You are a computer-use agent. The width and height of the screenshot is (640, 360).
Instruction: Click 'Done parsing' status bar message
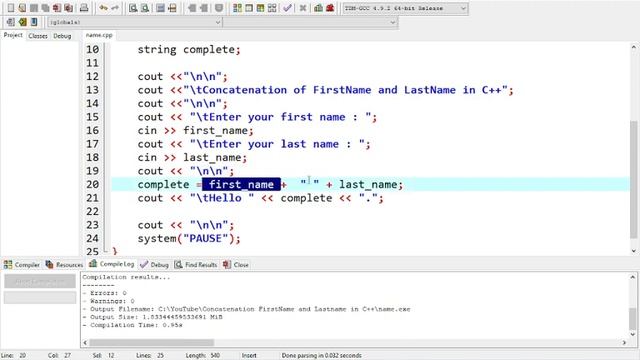[x=321, y=356]
